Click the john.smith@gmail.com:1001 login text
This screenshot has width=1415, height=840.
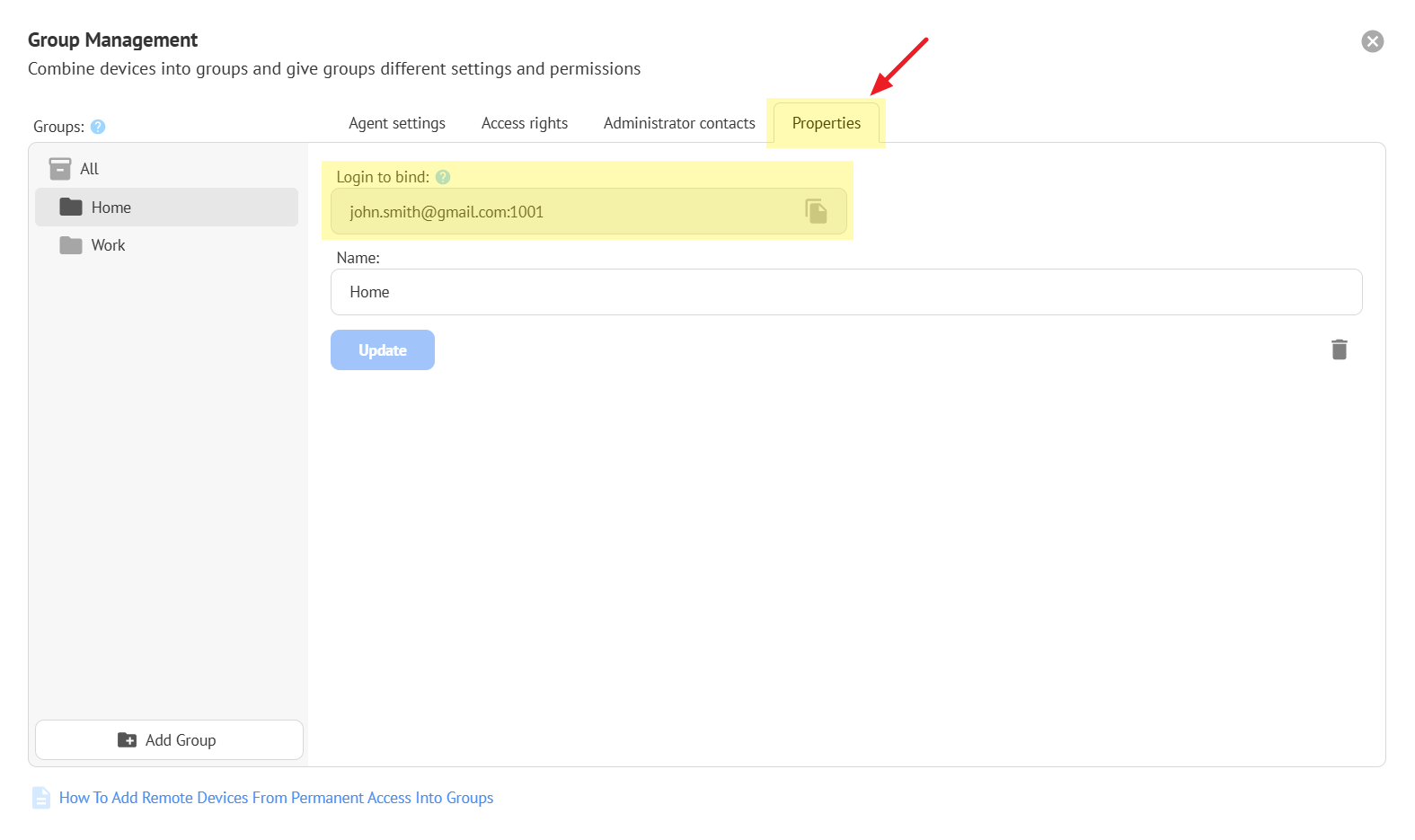pyautogui.click(x=447, y=212)
